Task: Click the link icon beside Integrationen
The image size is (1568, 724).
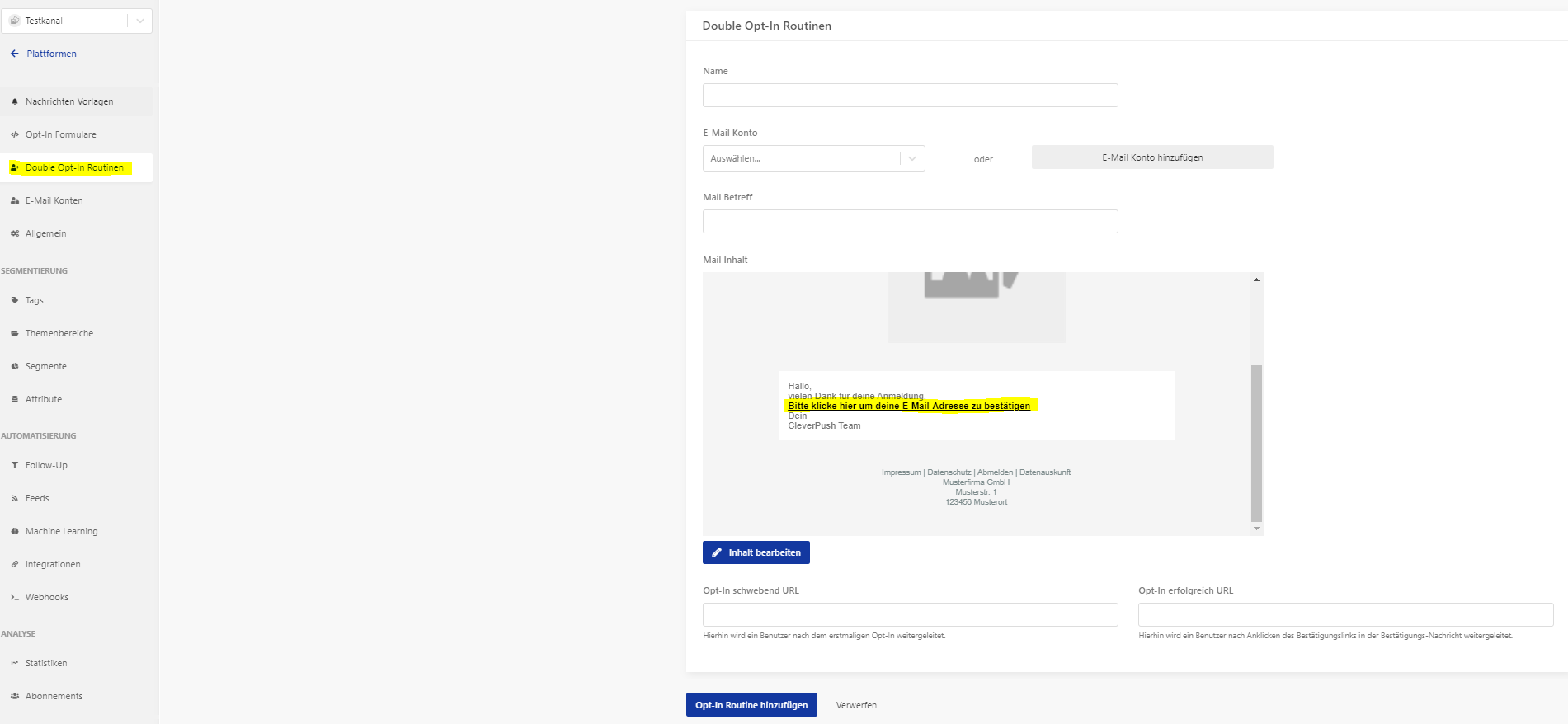Action: click(x=15, y=564)
